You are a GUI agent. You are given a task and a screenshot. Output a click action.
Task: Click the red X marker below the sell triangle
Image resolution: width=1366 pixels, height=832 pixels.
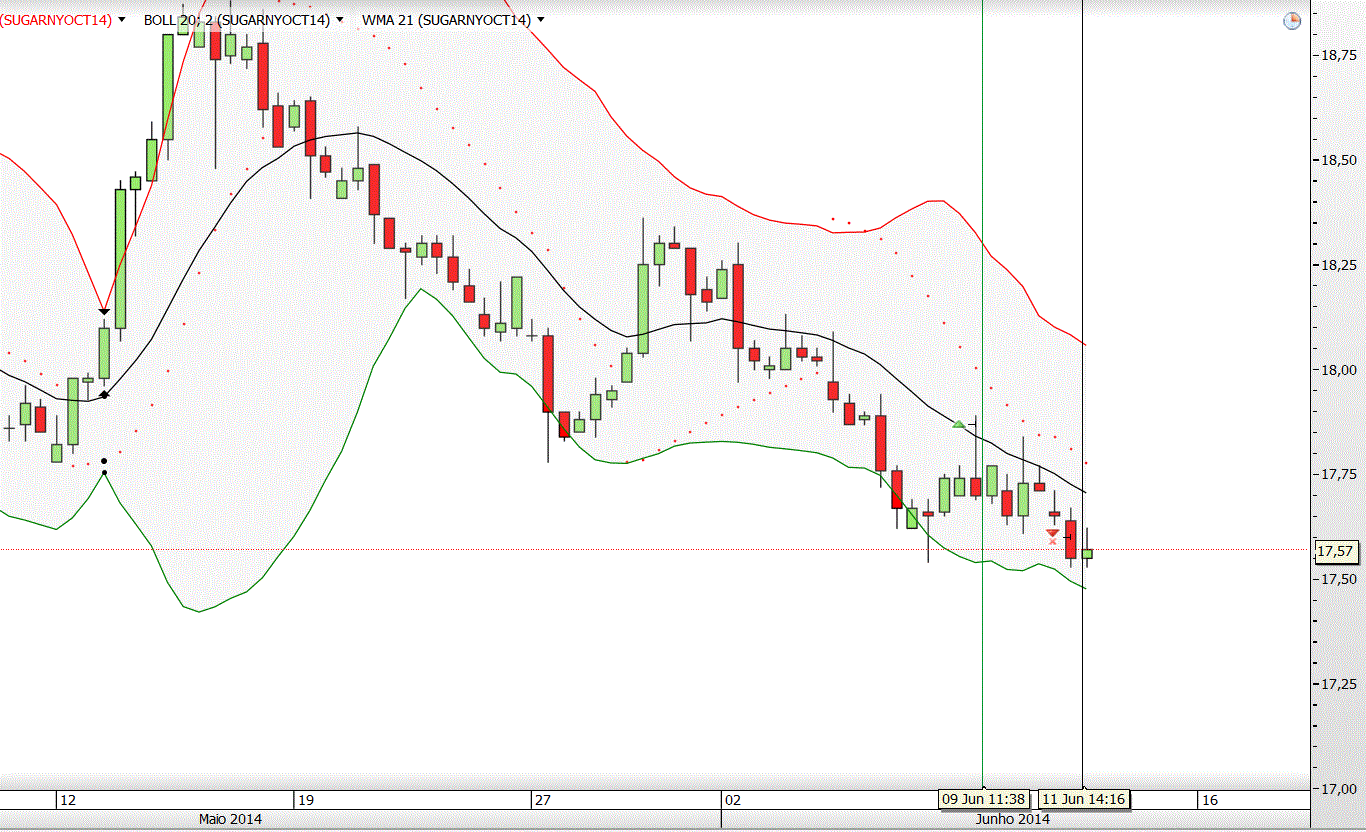pos(1052,541)
